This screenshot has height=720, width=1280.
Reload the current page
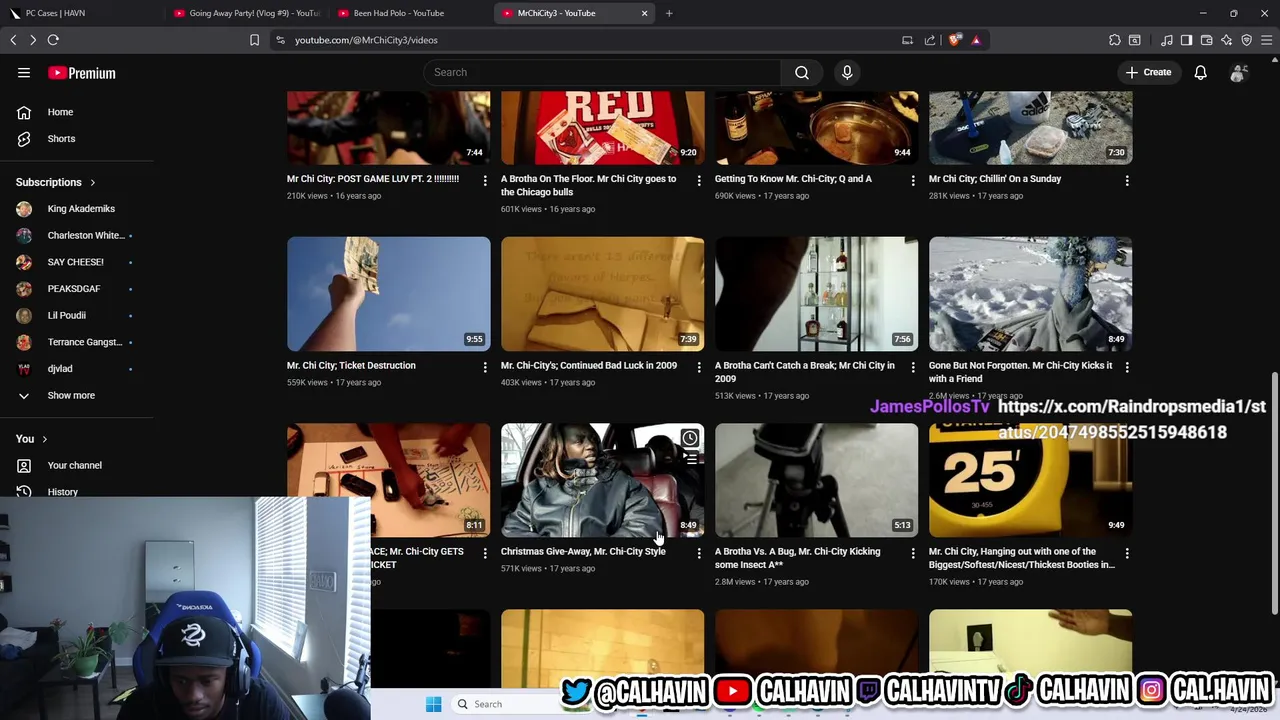click(x=53, y=40)
